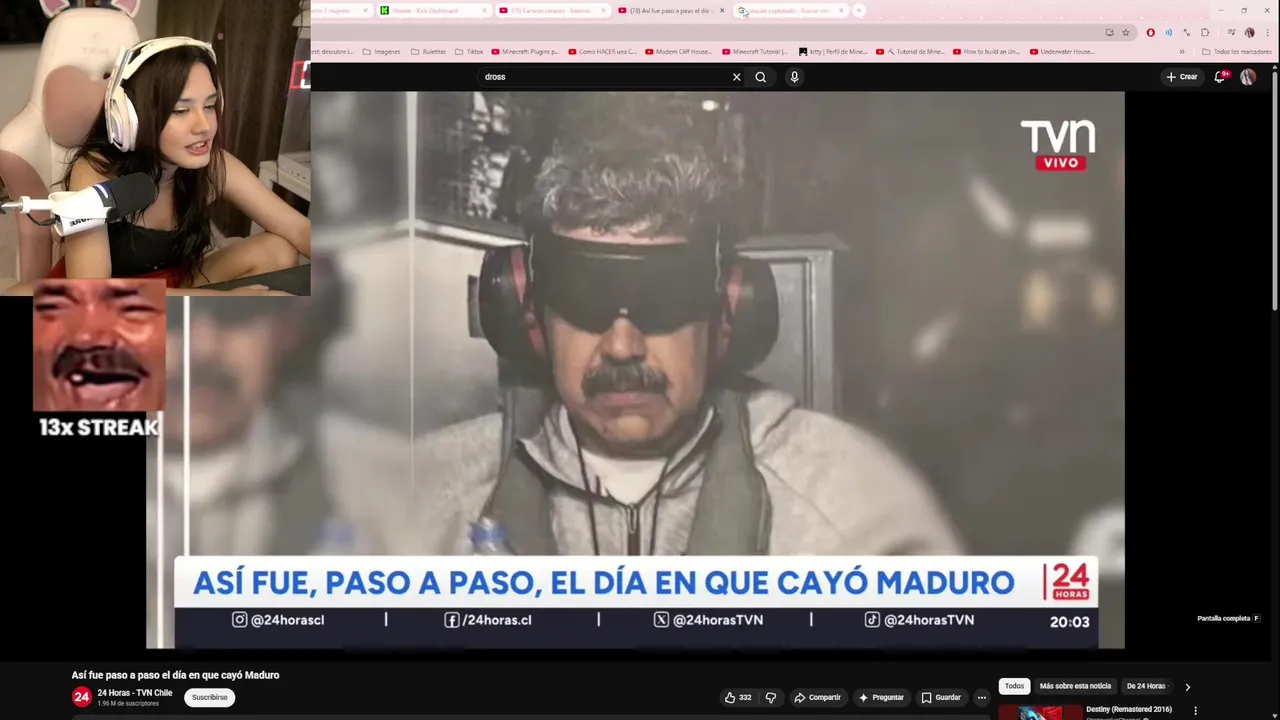Clear the YouTube search box text
Image resolution: width=1280 pixels, height=720 pixels.
(x=737, y=77)
